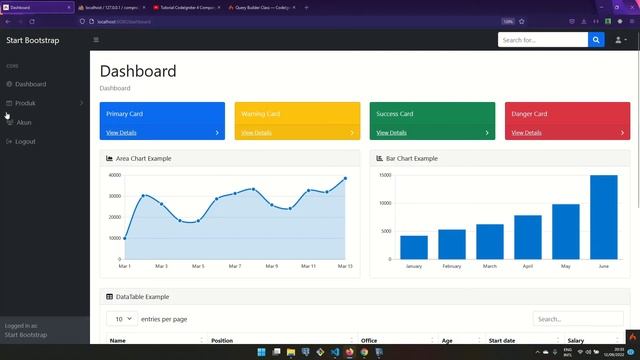Expand the Produk sidebar menu
Viewport: 640px width, 360px height.
[45, 103]
